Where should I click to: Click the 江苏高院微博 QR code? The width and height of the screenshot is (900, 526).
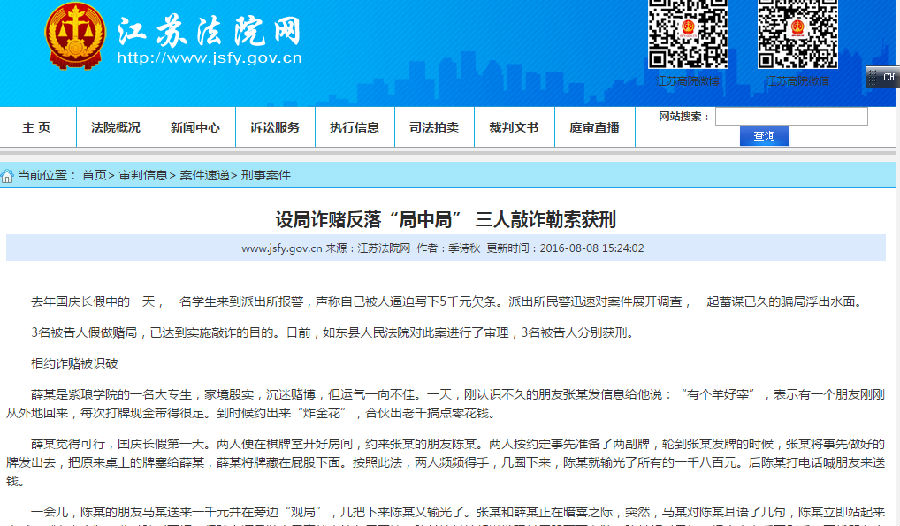point(687,33)
